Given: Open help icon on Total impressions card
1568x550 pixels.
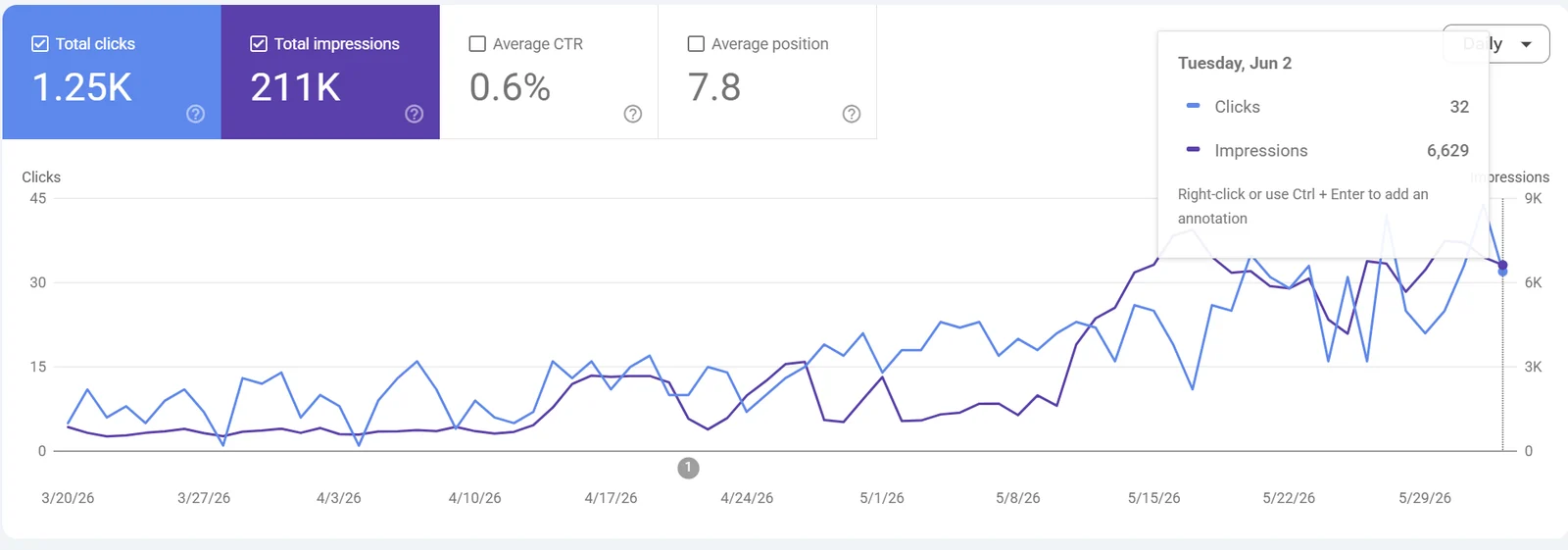Looking at the screenshot, I should pos(415,114).
